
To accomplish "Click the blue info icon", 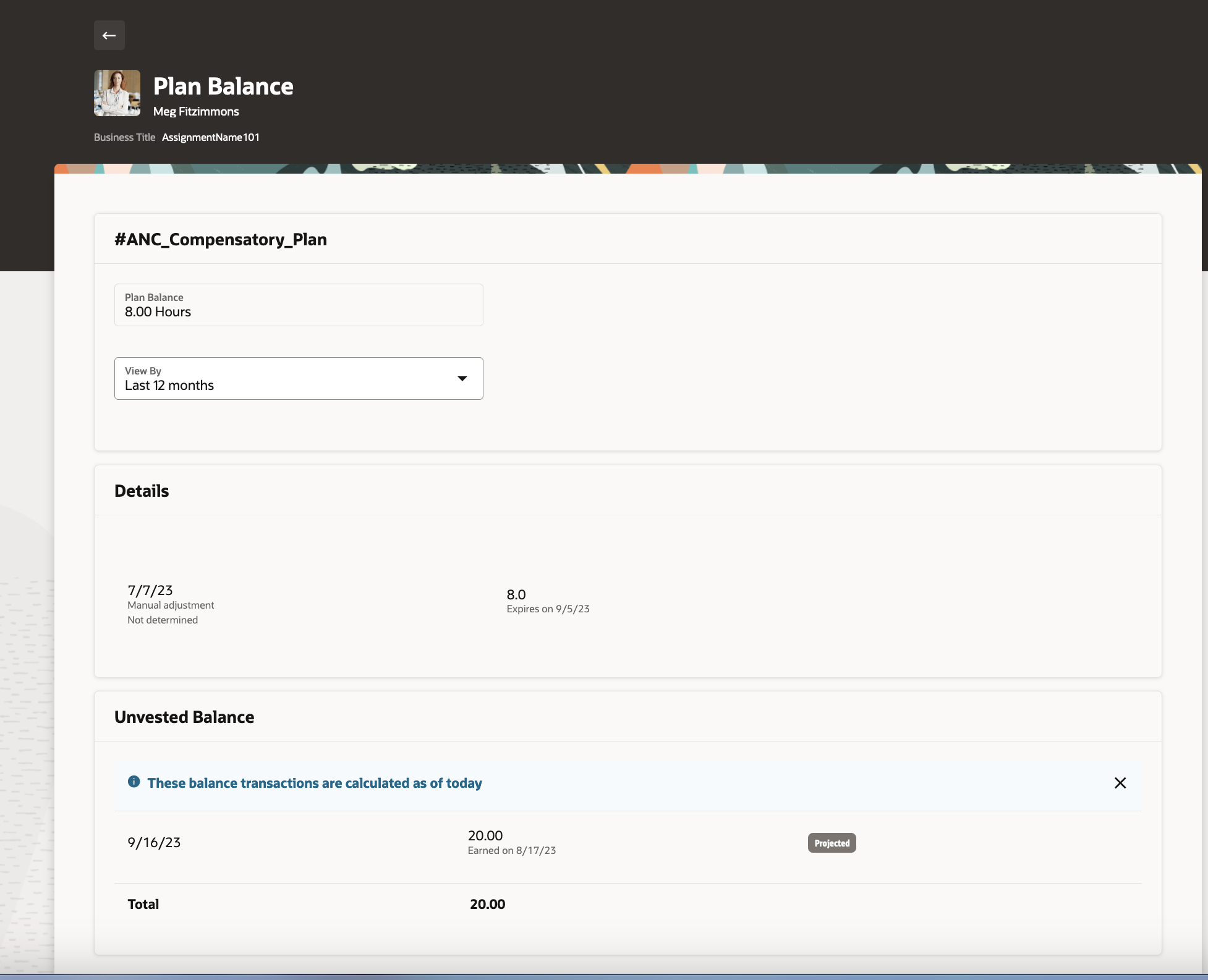I will click(134, 782).
